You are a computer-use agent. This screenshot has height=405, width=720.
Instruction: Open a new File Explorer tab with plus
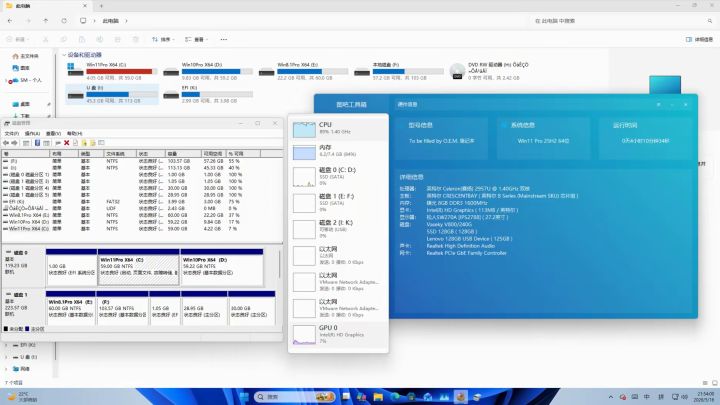pyautogui.click(x=101, y=6)
